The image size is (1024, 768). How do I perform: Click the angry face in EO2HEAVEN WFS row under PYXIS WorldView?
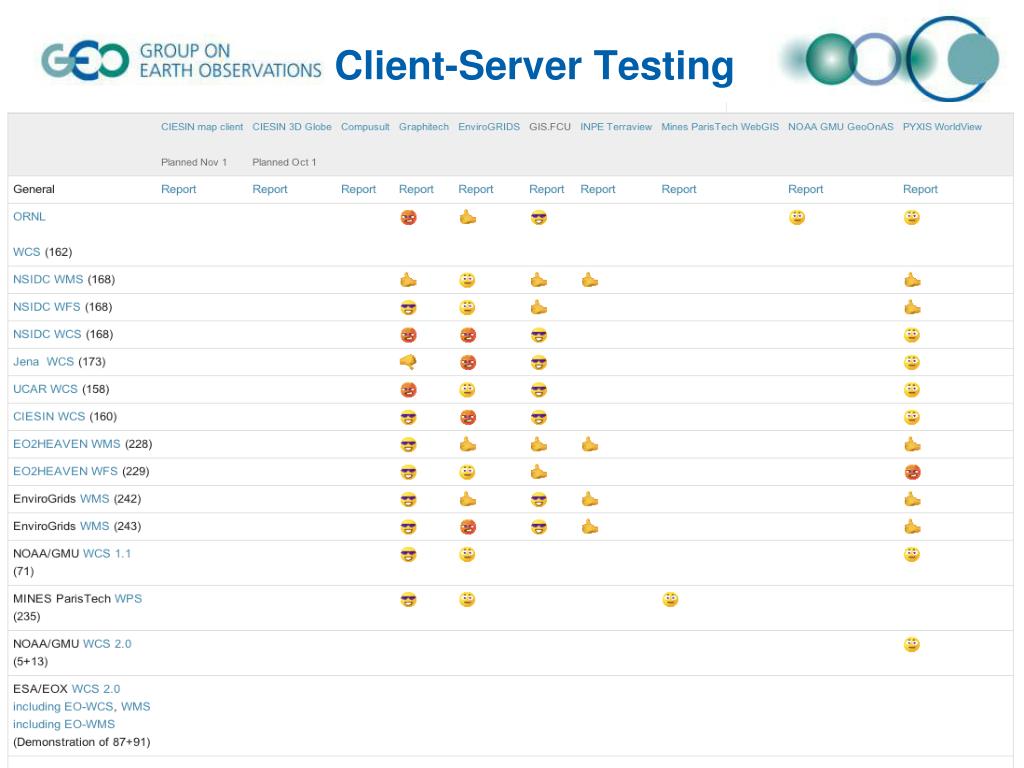pyautogui.click(x=912, y=472)
